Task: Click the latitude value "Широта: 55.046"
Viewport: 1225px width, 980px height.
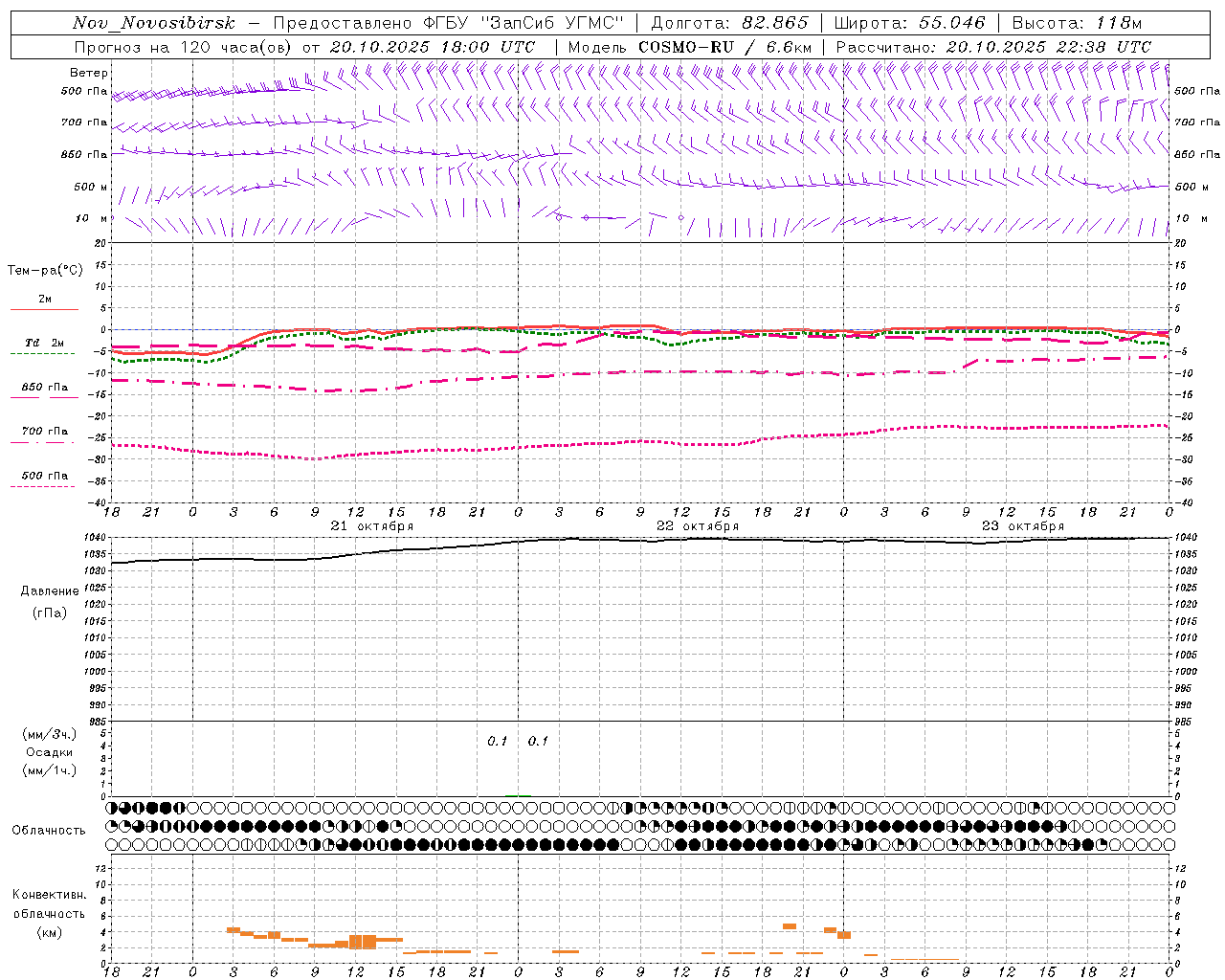Action: (909, 23)
